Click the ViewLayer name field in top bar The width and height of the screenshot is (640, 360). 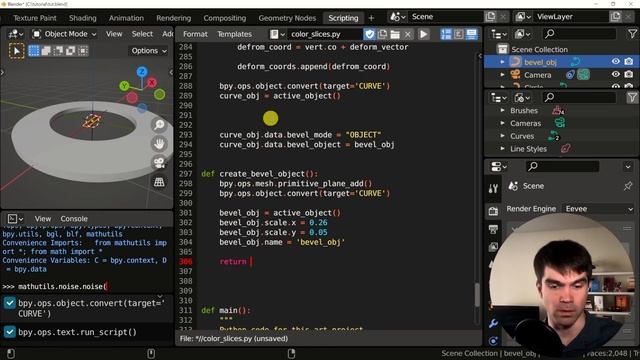coord(571,17)
